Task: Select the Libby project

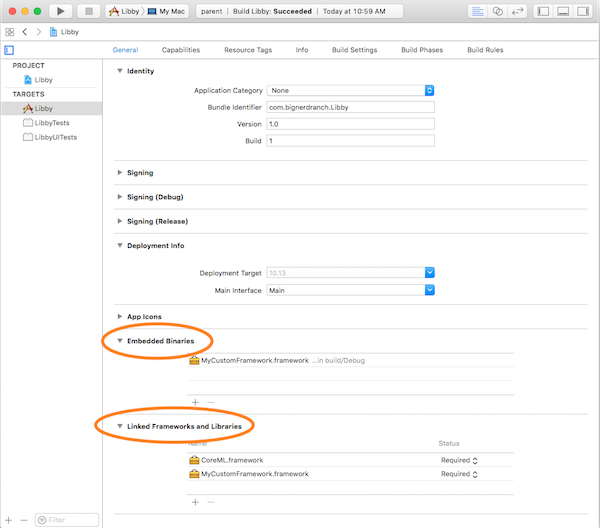Action: click(x=39, y=80)
